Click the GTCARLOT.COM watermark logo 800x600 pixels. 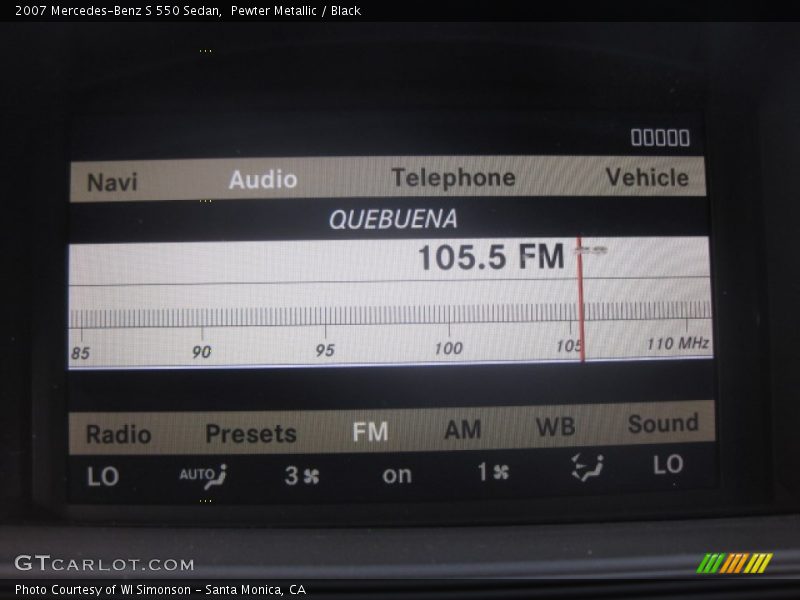tap(104, 563)
